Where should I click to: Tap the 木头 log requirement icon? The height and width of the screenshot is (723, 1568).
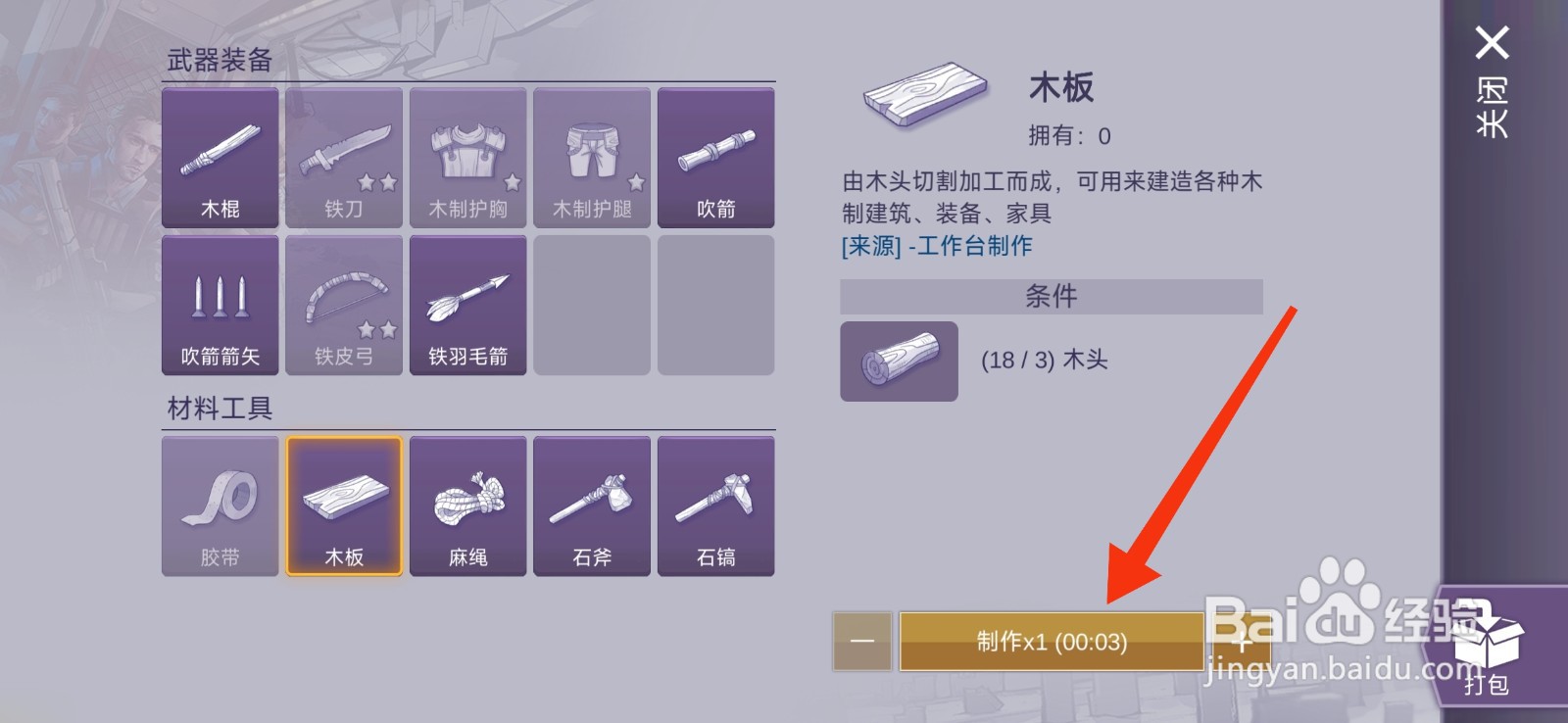point(899,361)
